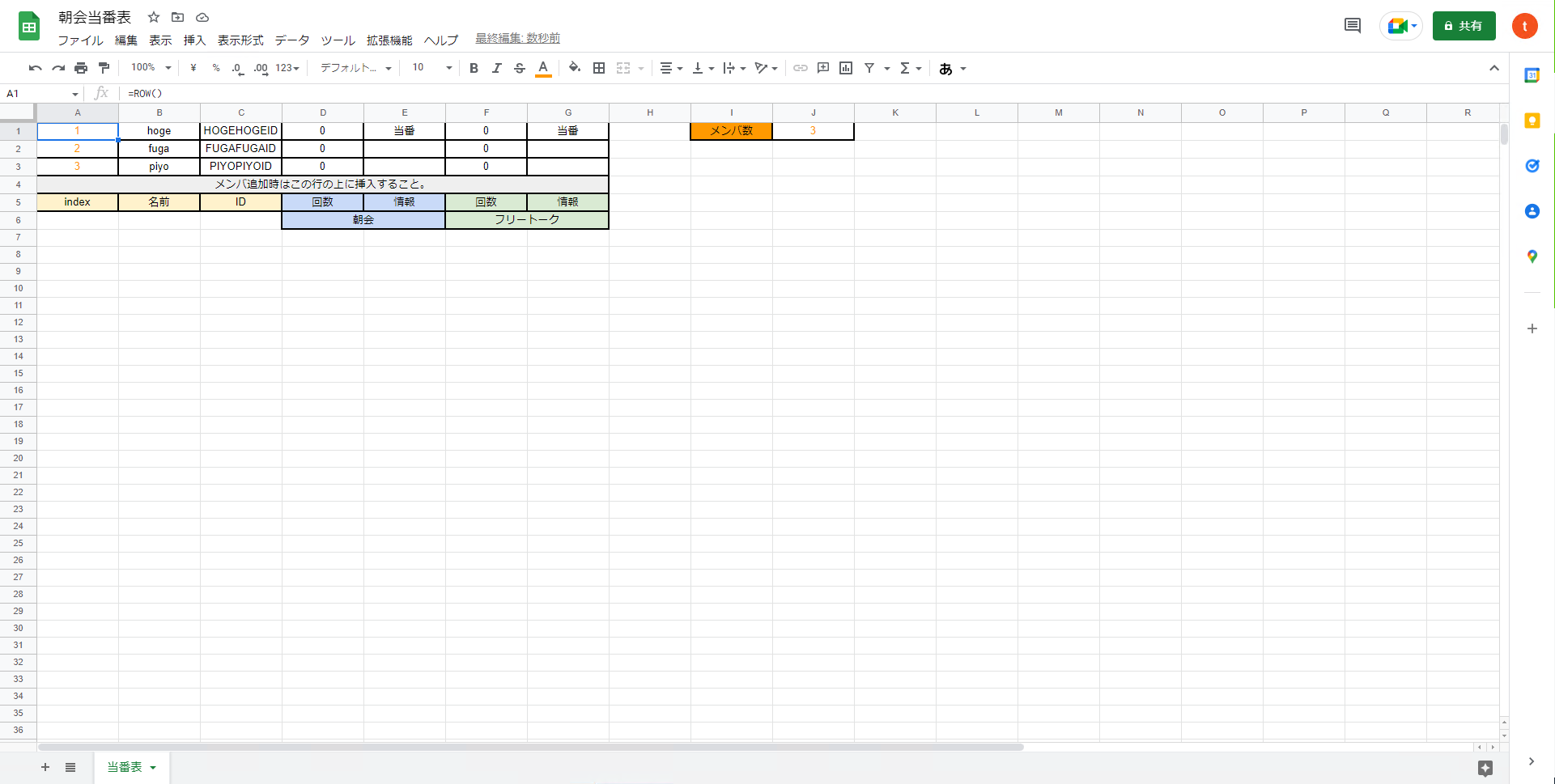Toggle strikethrough formatting
The height and width of the screenshot is (784, 1555).
(520, 69)
